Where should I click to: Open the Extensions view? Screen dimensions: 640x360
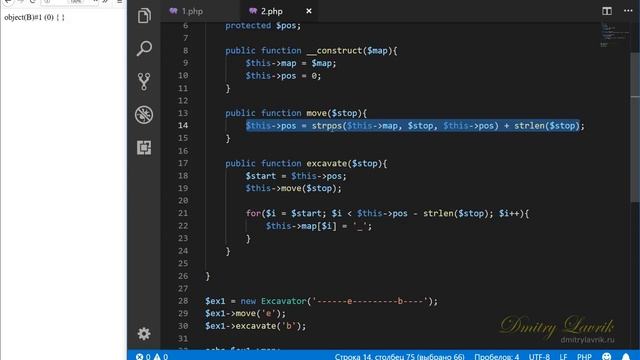pos(144,148)
